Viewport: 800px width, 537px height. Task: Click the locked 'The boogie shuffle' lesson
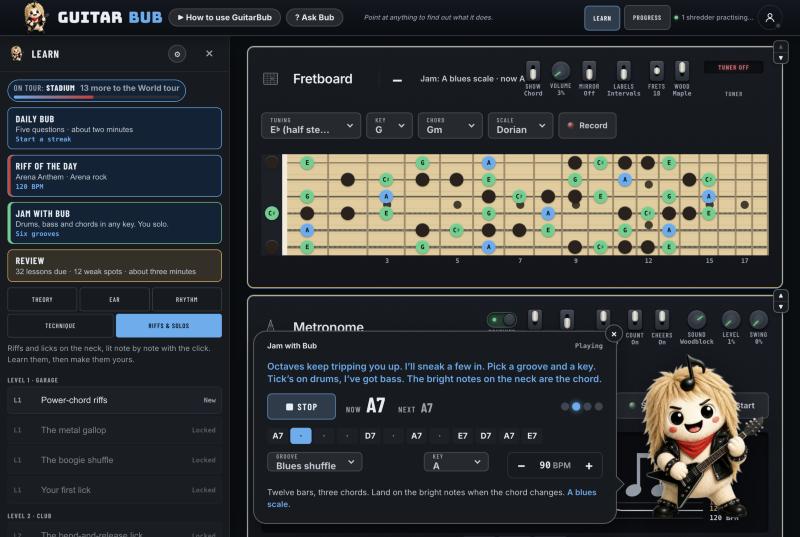coord(114,460)
